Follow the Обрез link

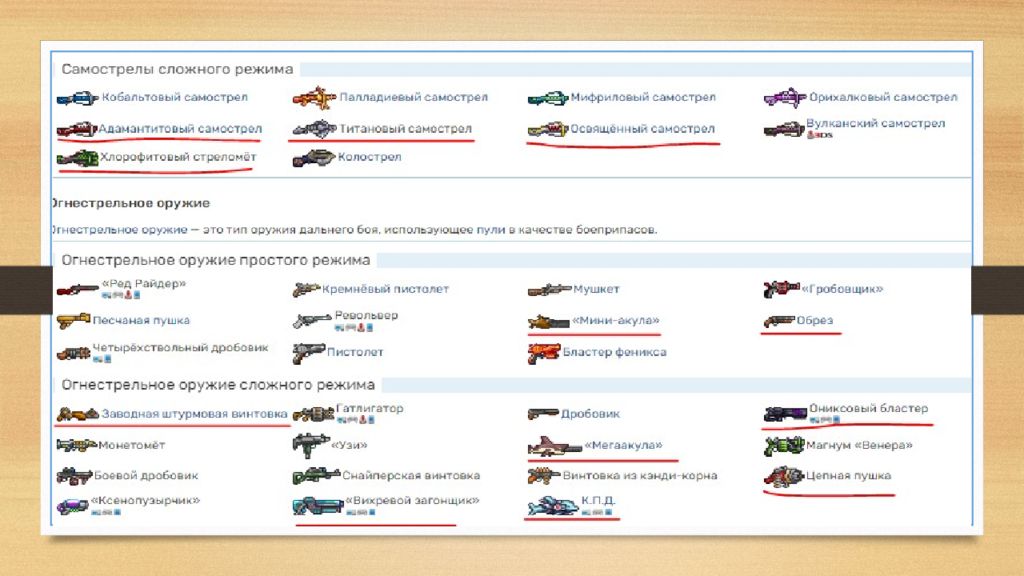(814, 320)
